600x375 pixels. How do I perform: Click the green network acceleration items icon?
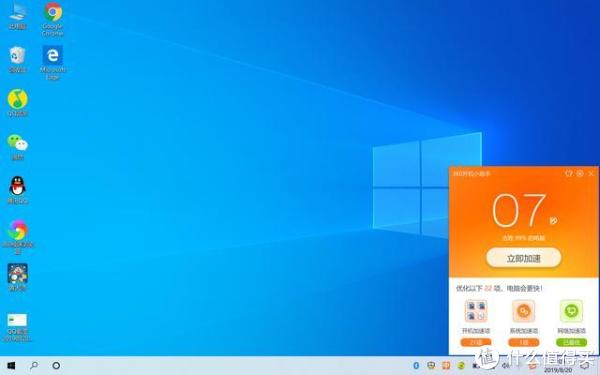click(571, 311)
